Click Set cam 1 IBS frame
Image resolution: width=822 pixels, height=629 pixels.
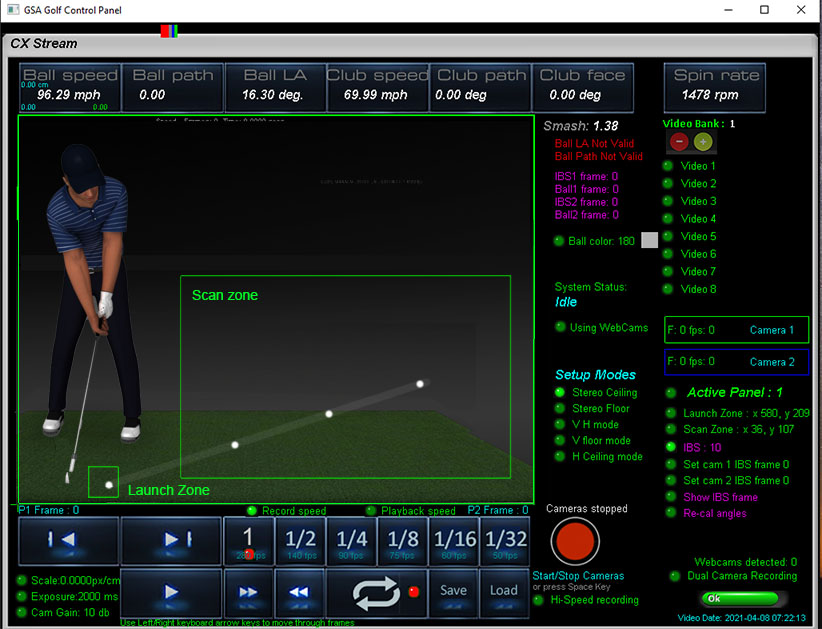pyautogui.click(x=727, y=464)
